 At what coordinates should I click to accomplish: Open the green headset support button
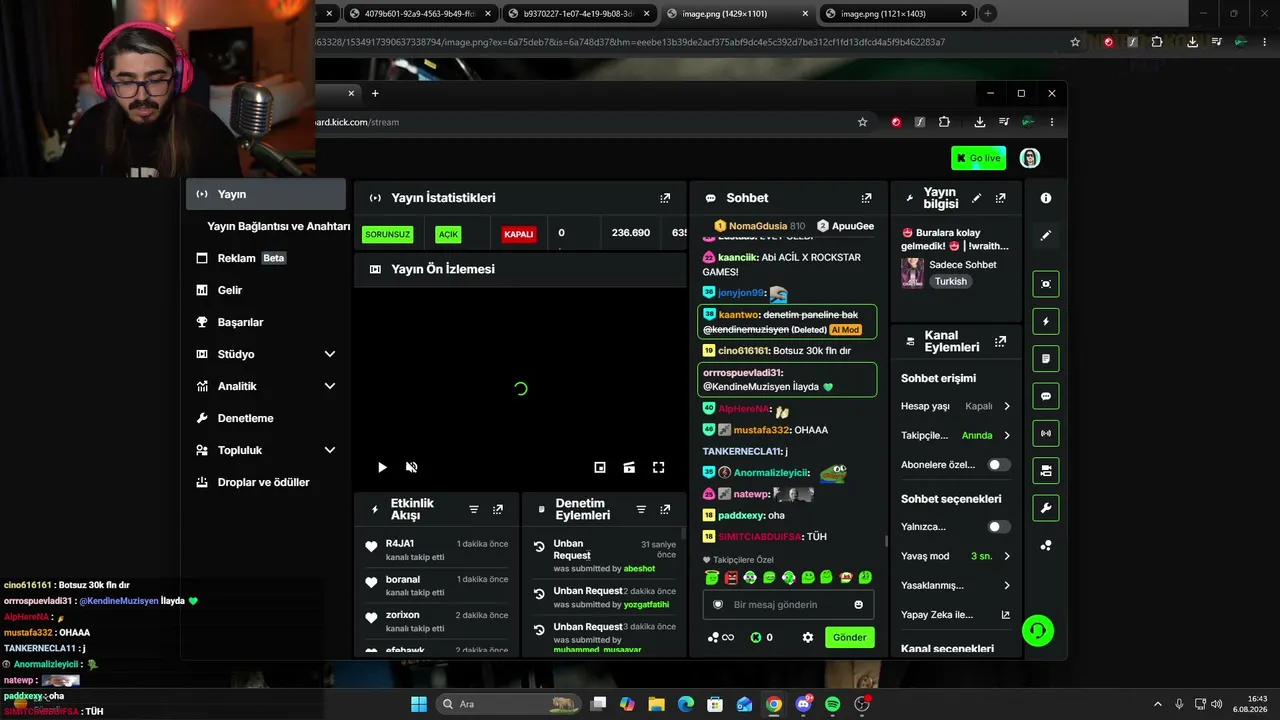(1038, 631)
